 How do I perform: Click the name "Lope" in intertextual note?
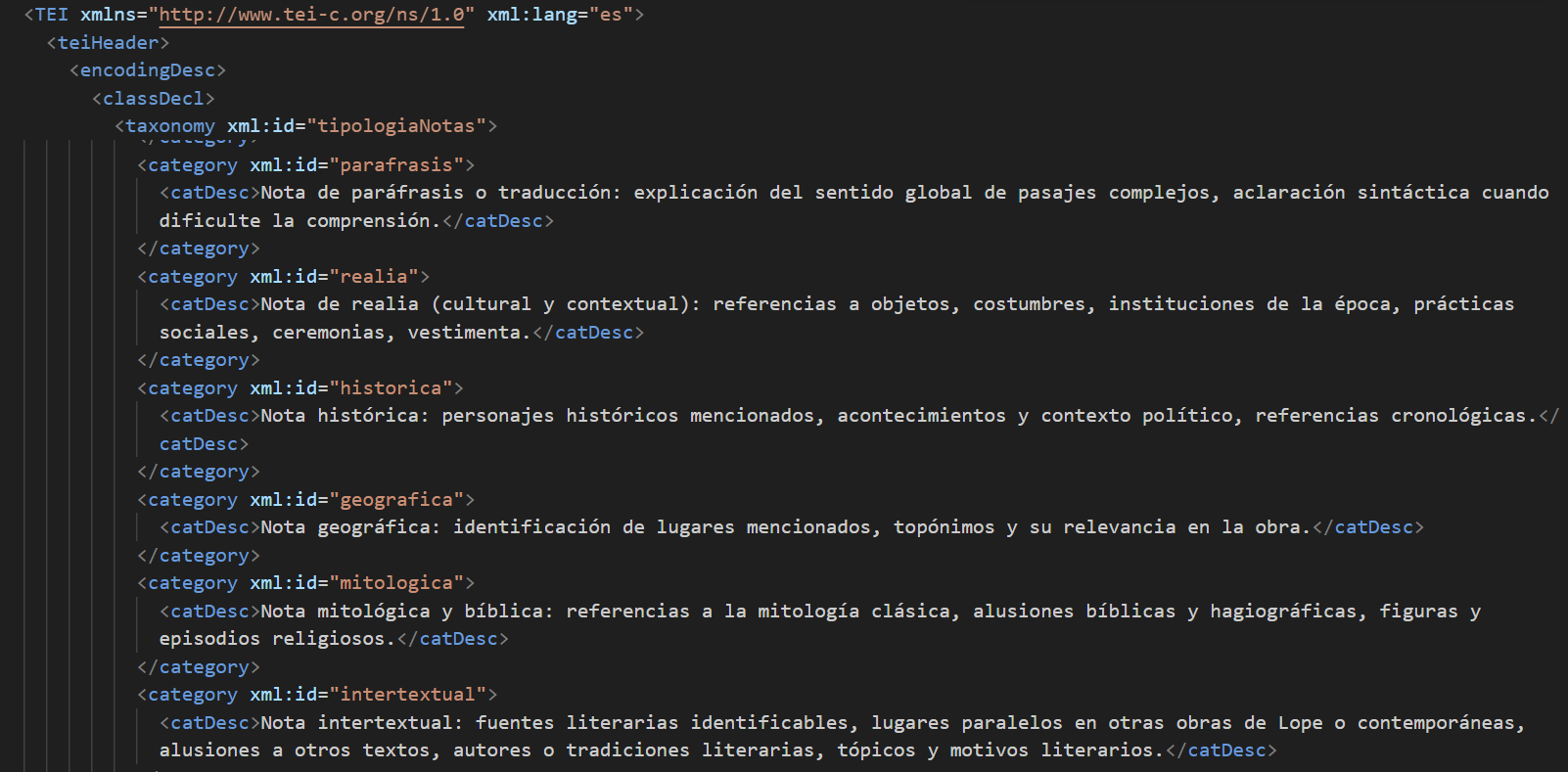(1301, 723)
